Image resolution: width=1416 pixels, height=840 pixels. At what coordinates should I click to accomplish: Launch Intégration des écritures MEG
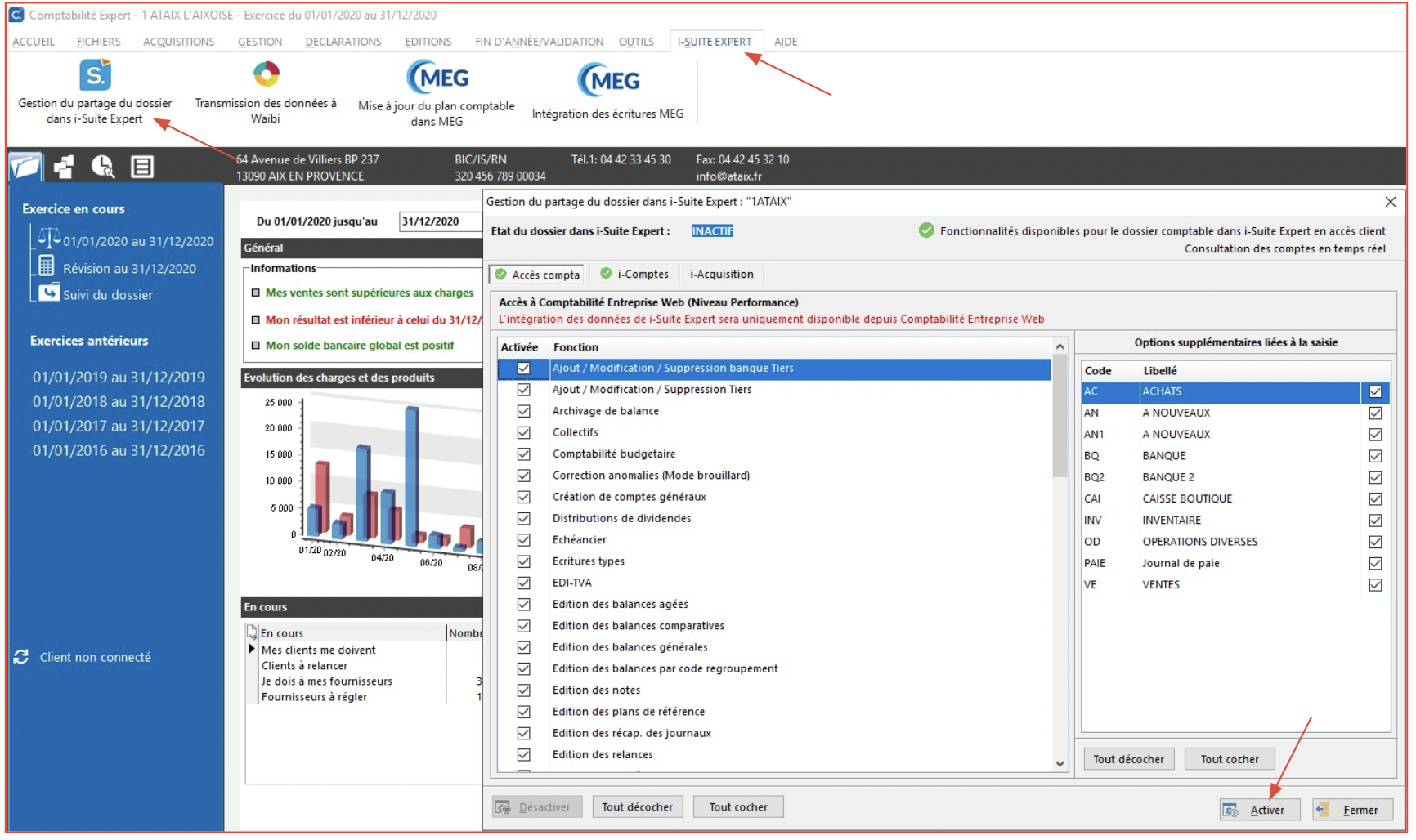[x=608, y=80]
